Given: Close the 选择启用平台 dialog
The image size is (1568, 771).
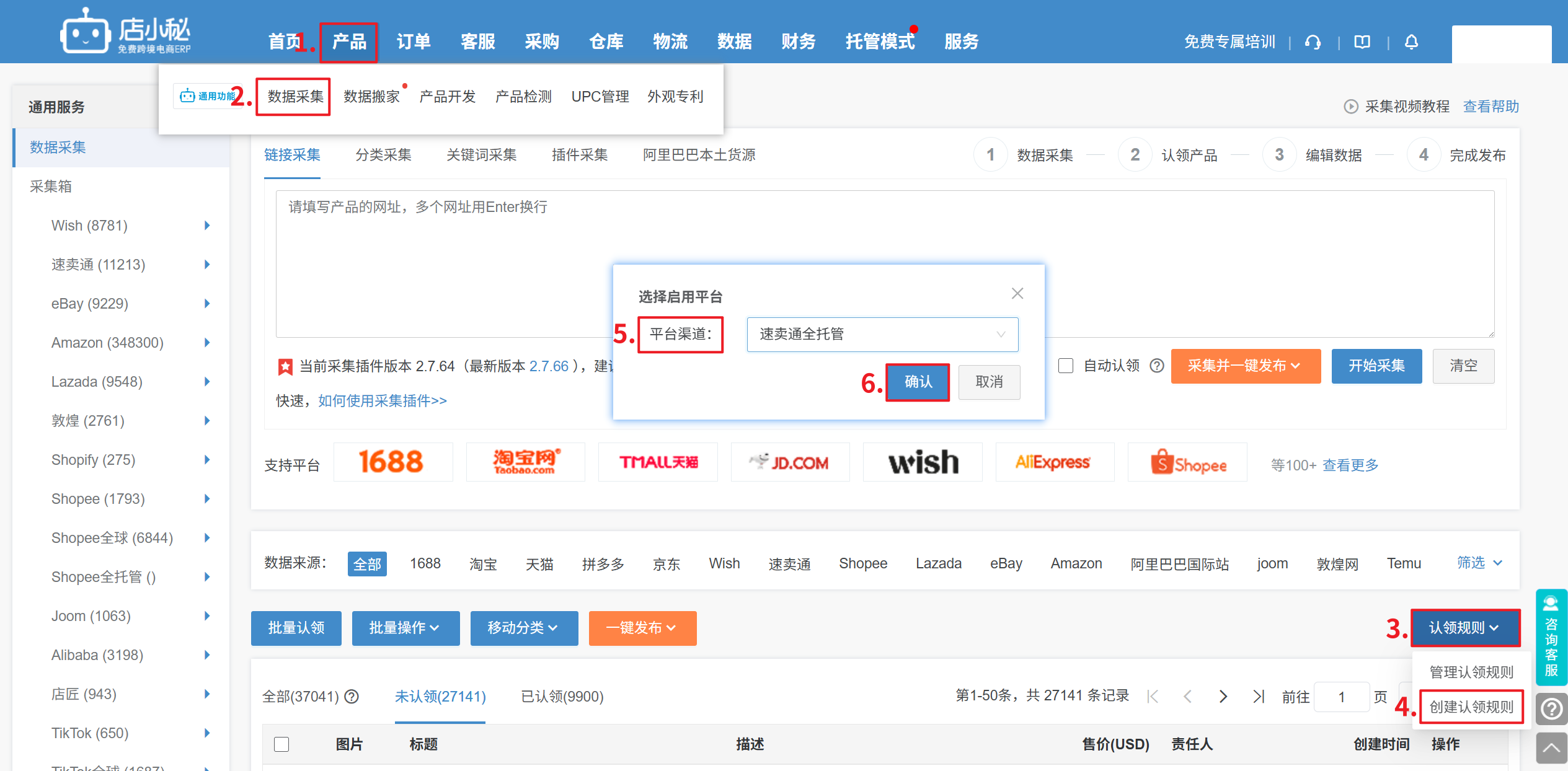Looking at the screenshot, I should click(x=1017, y=294).
